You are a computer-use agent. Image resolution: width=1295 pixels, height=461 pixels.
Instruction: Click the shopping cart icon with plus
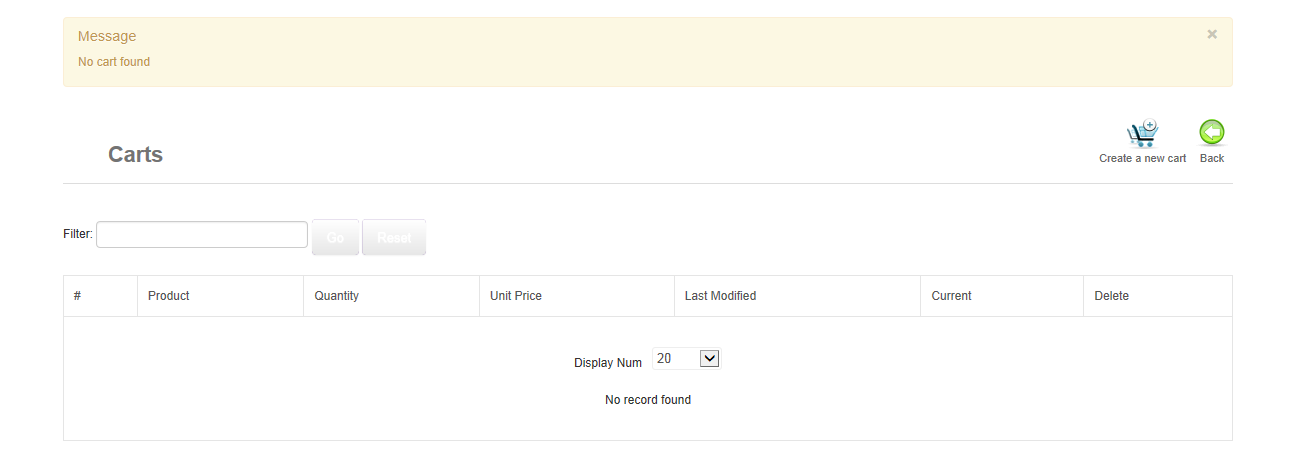[x=1142, y=134]
